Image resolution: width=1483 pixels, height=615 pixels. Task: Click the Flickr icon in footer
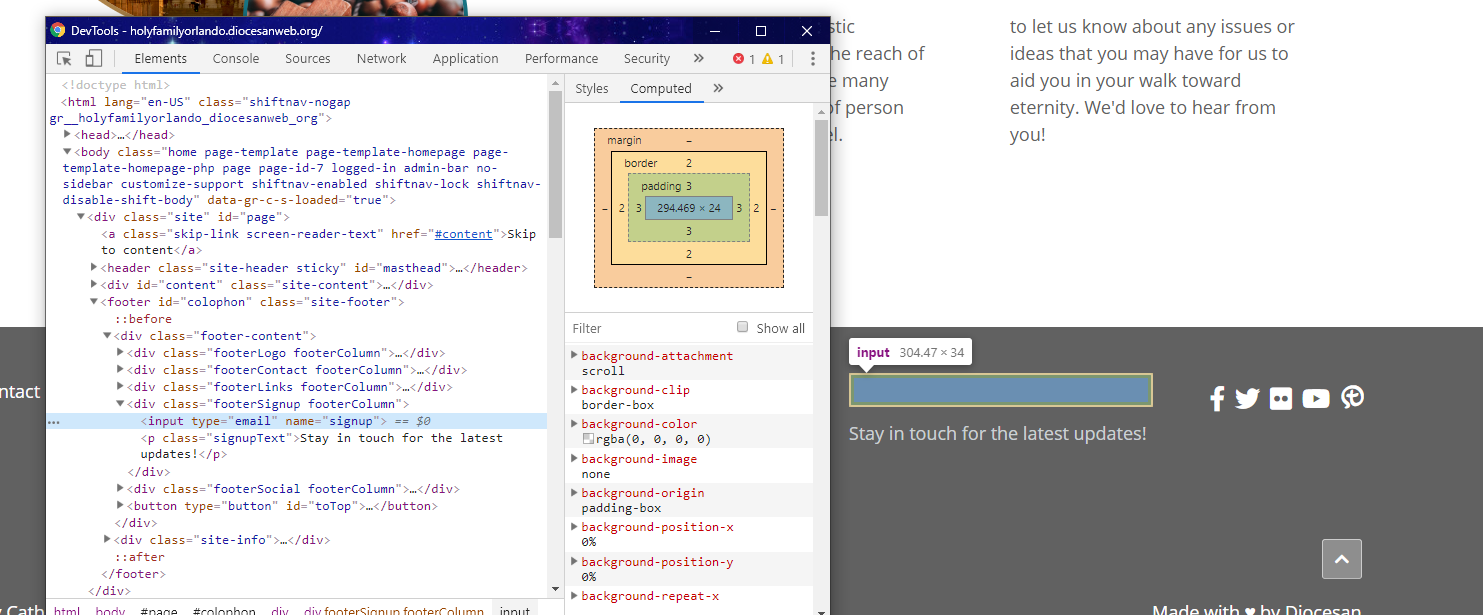(1281, 398)
